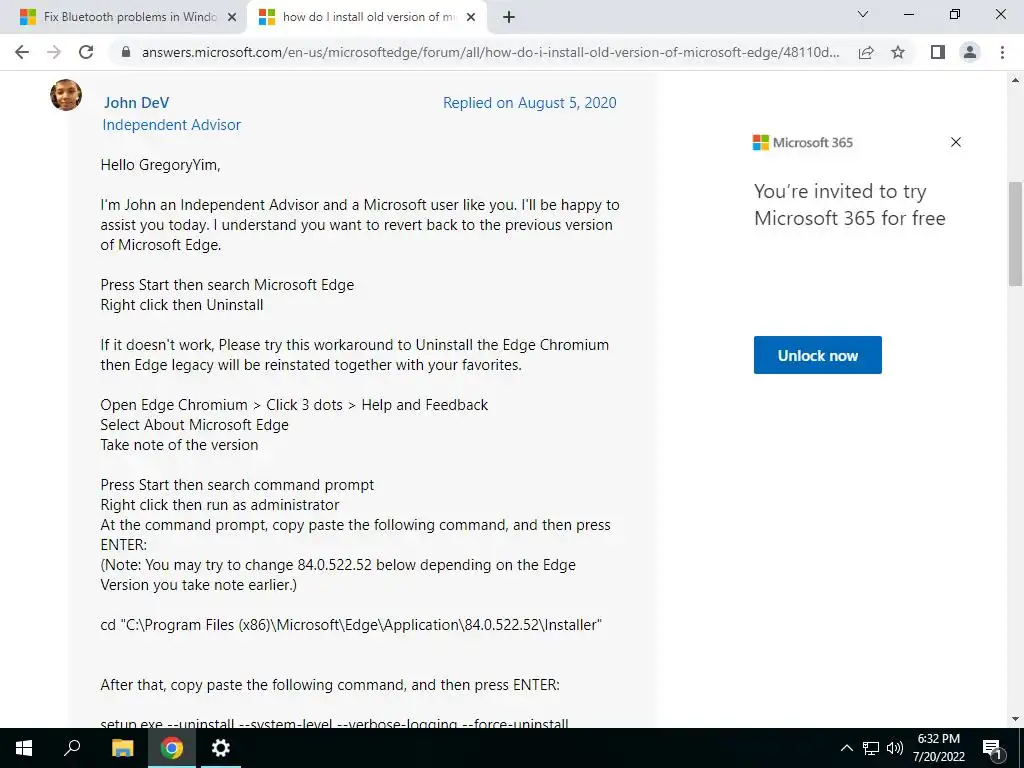Close the Fix Bluetooth problems tab

[232, 18]
